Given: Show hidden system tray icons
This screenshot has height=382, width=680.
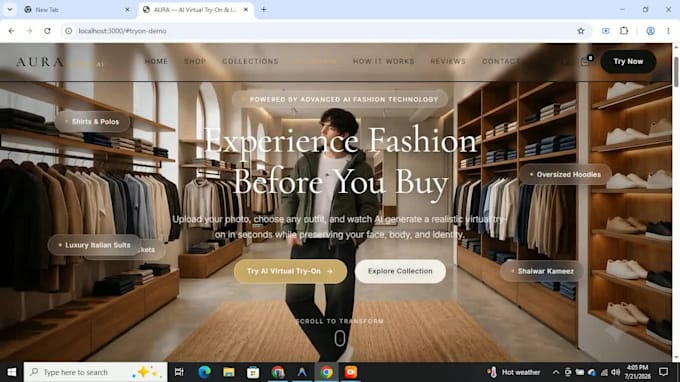Looking at the screenshot, I should 556,372.
